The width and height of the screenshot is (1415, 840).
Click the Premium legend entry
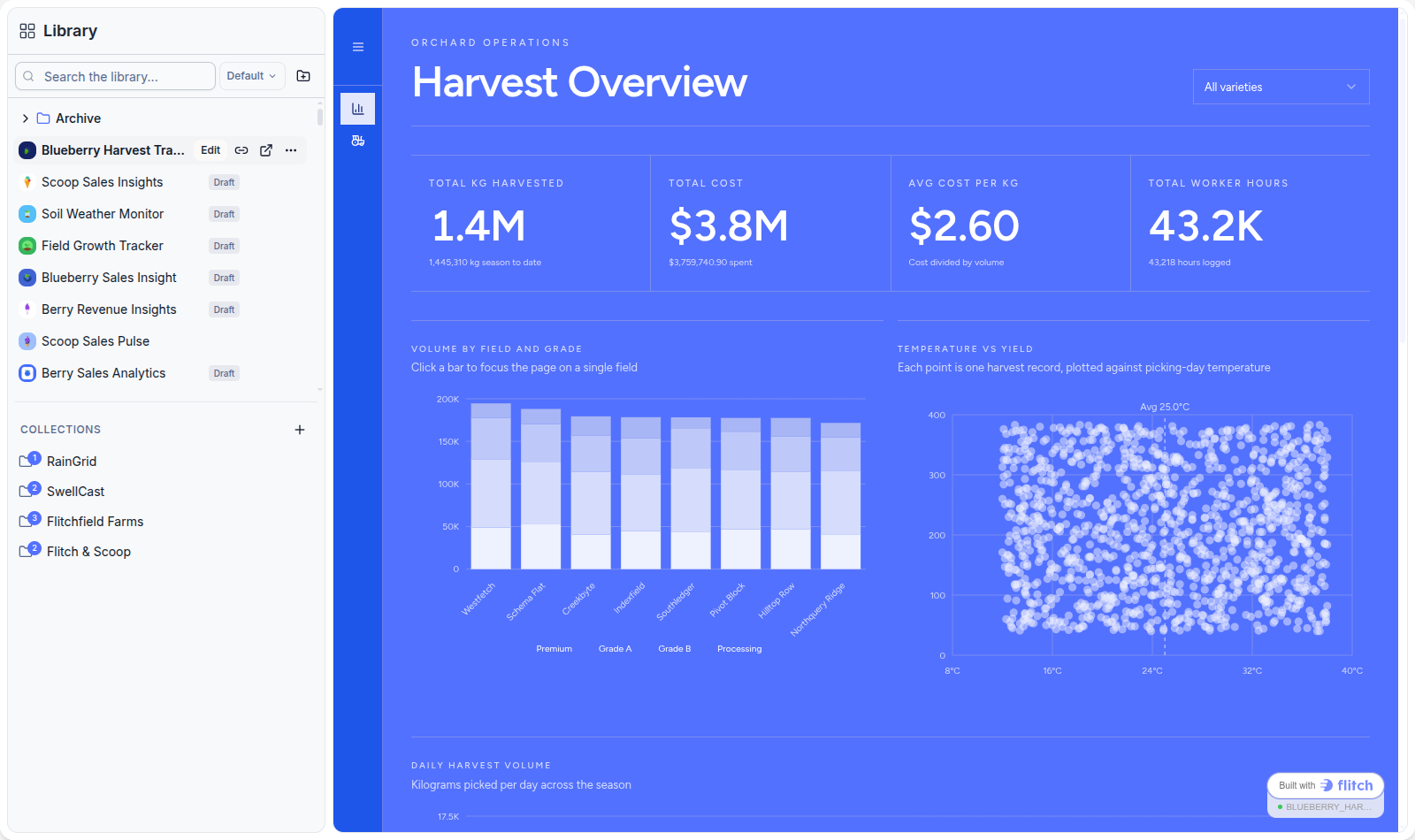(x=554, y=649)
